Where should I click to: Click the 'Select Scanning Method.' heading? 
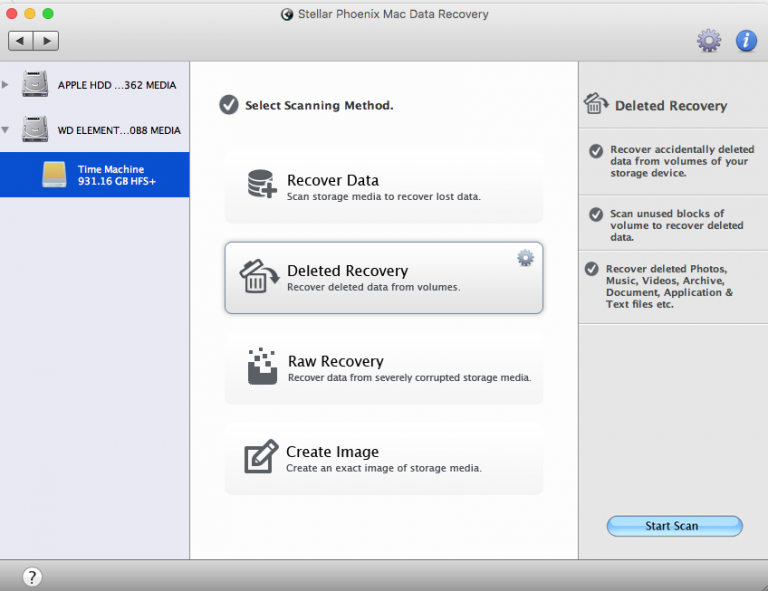(x=319, y=105)
